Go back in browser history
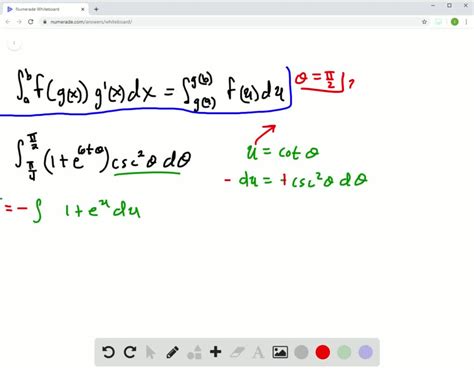 pos(8,22)
